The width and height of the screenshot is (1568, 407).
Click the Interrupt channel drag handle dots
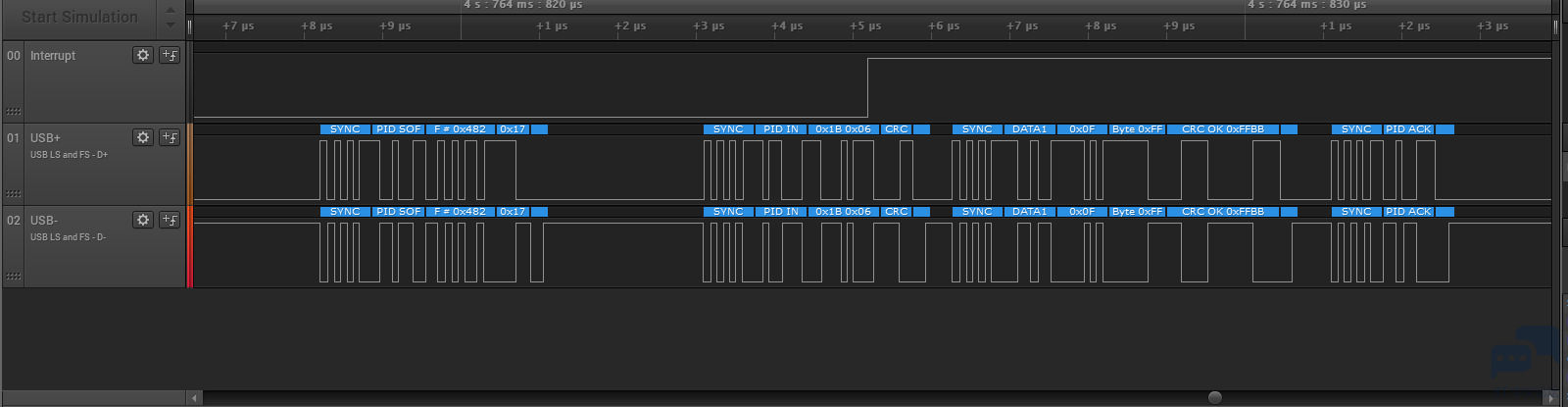coord(13,112)
